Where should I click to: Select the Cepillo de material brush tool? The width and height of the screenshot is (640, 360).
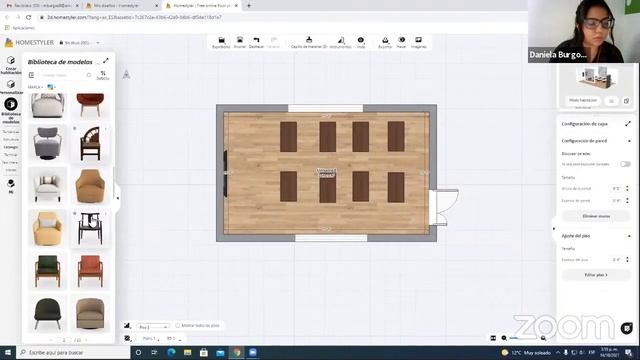tap(309, 42)
